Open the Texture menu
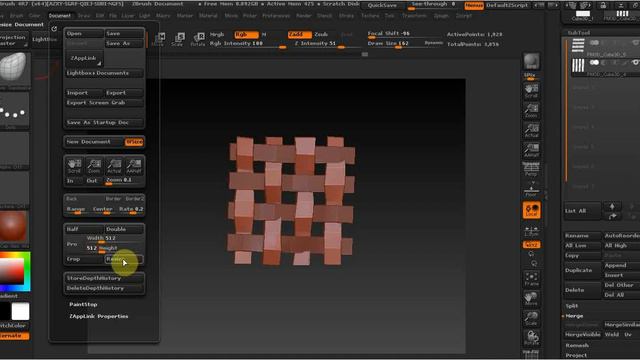640x360 pixels. coord(370,16)
